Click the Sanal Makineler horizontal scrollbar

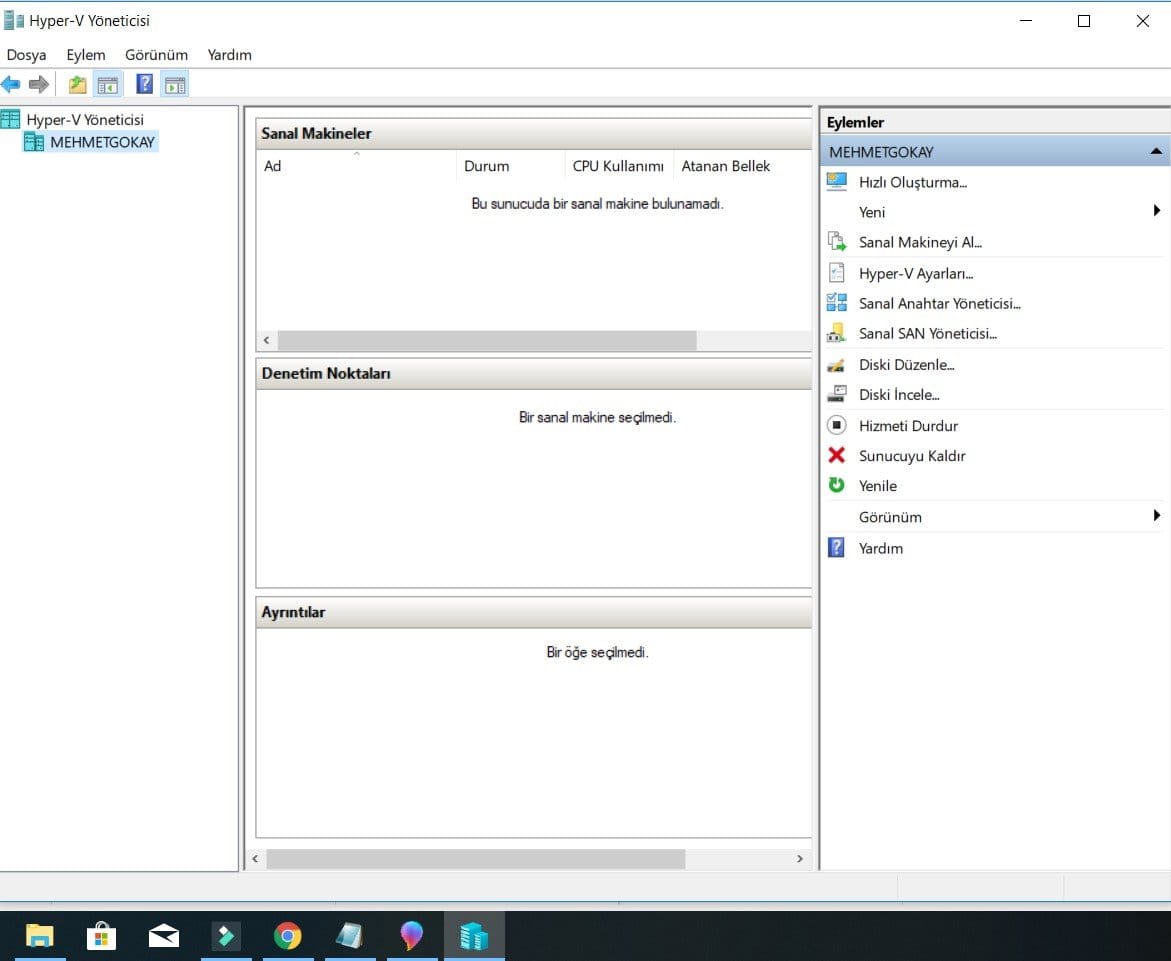[486, 341]
